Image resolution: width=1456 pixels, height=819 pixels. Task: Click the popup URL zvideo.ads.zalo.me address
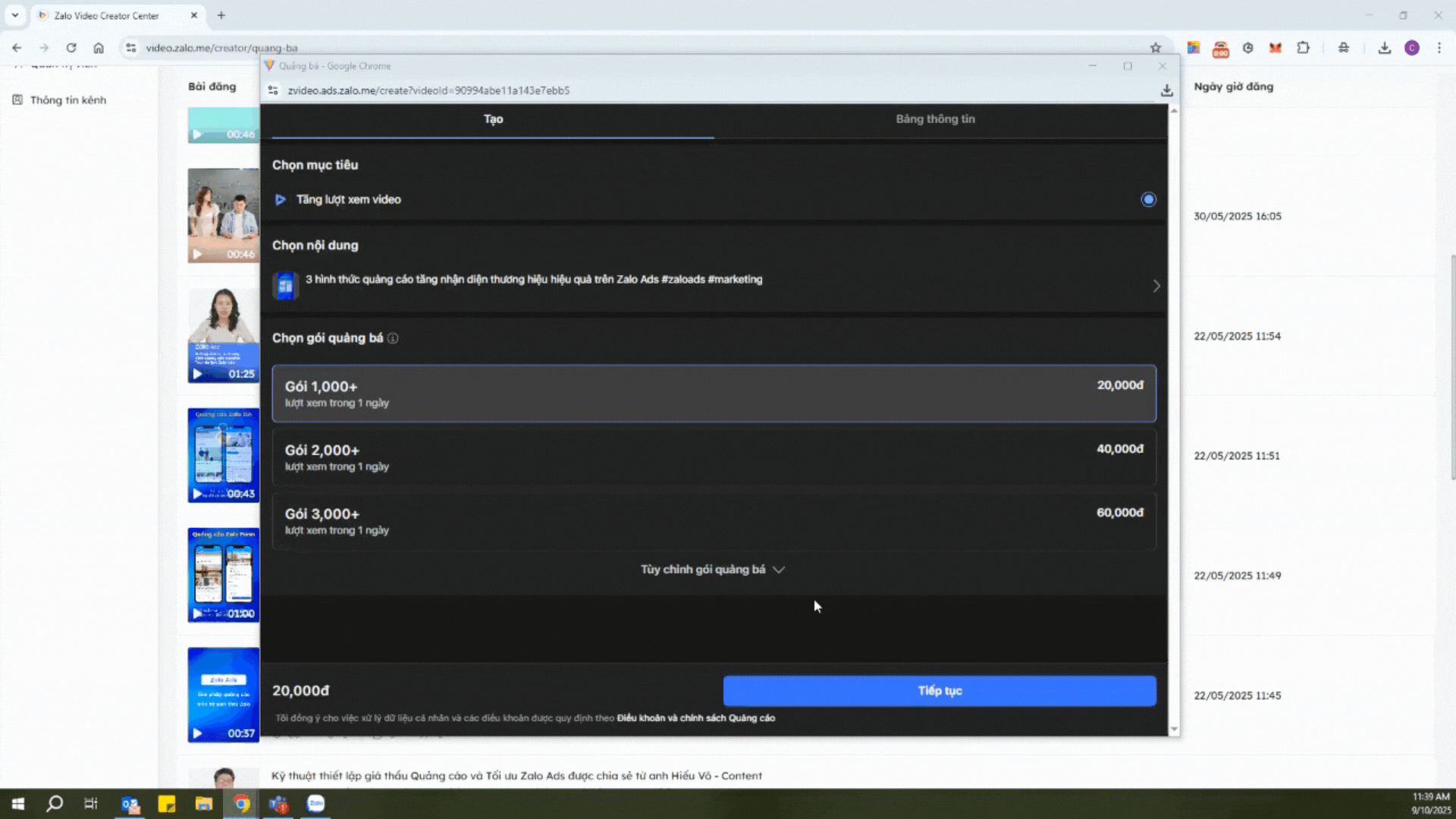428,90
